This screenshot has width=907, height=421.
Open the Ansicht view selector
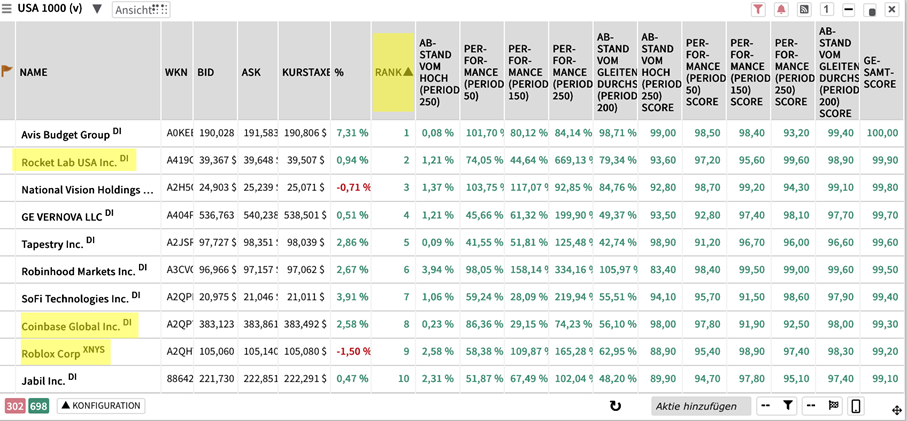click(x=141, y=10)
